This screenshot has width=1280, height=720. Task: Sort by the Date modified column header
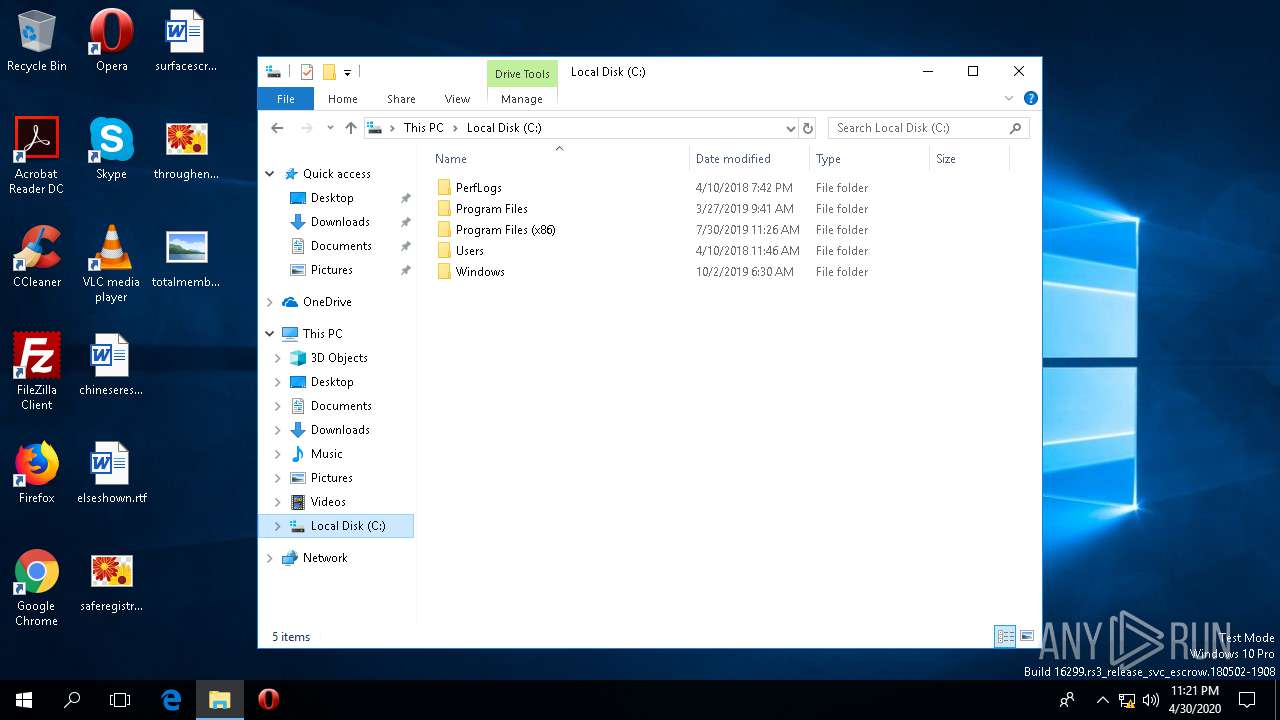click(749, 159)
